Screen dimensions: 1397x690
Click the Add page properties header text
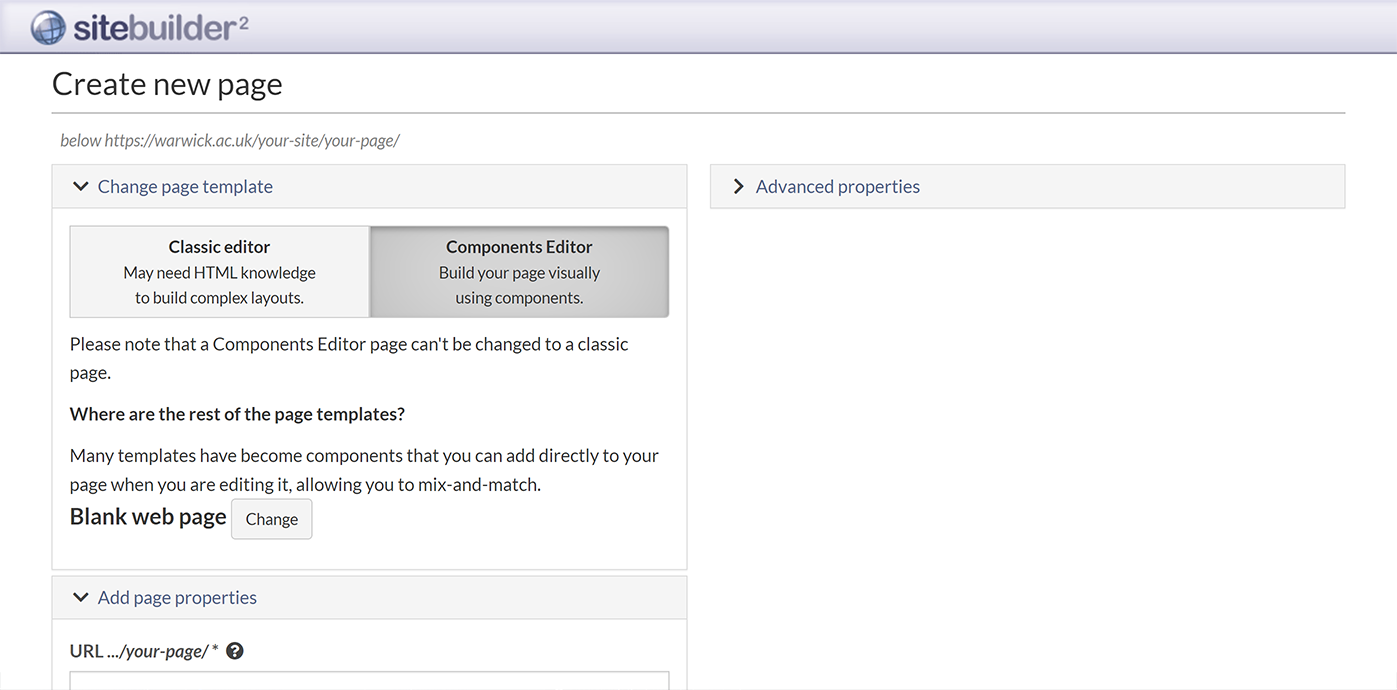point(177,597)
